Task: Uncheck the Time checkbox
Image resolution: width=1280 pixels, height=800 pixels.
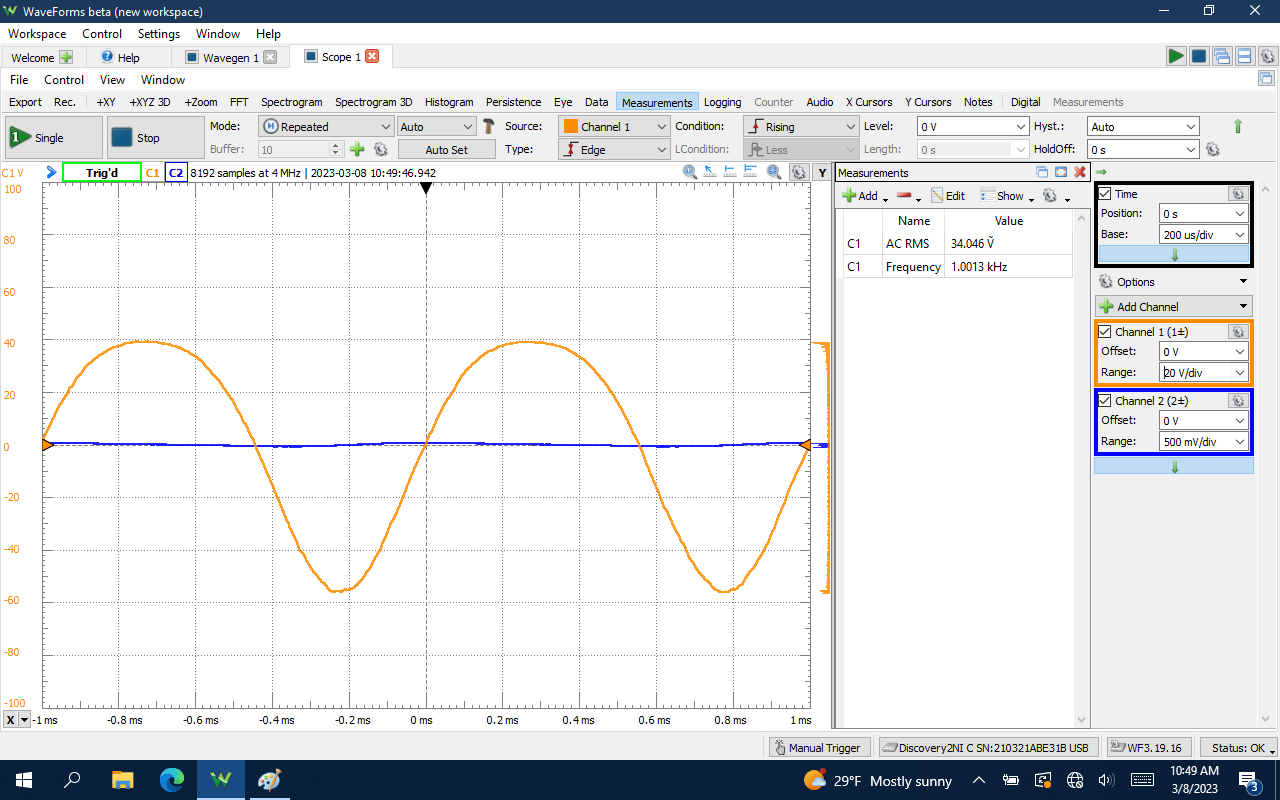Action: point(1105,194)
